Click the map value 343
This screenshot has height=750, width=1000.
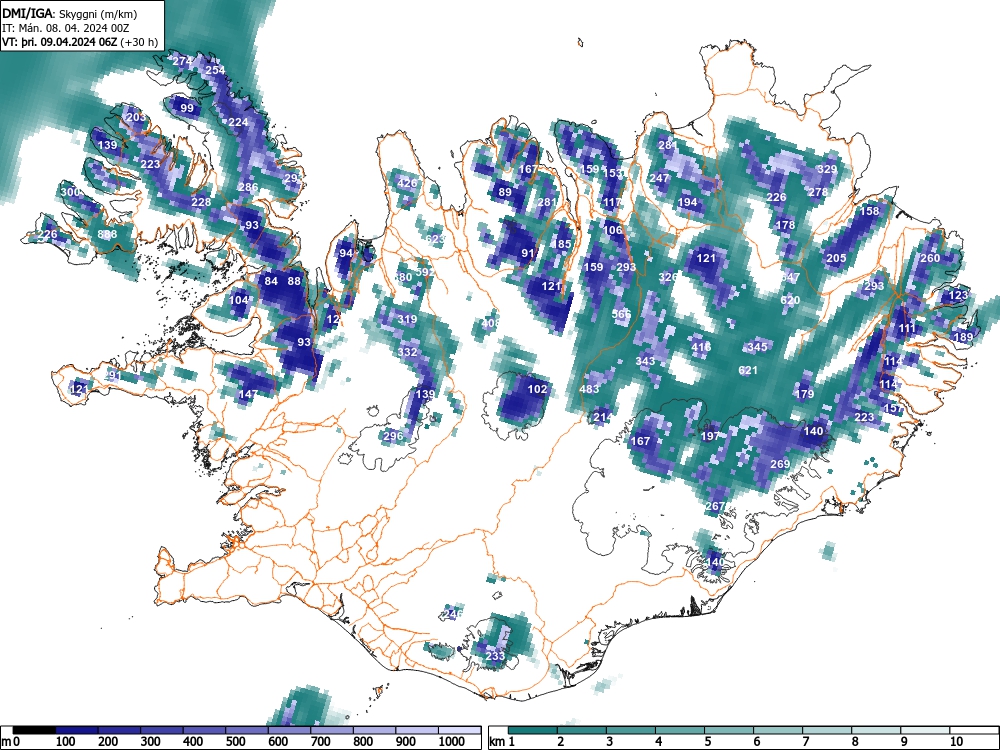coord(645,361)
